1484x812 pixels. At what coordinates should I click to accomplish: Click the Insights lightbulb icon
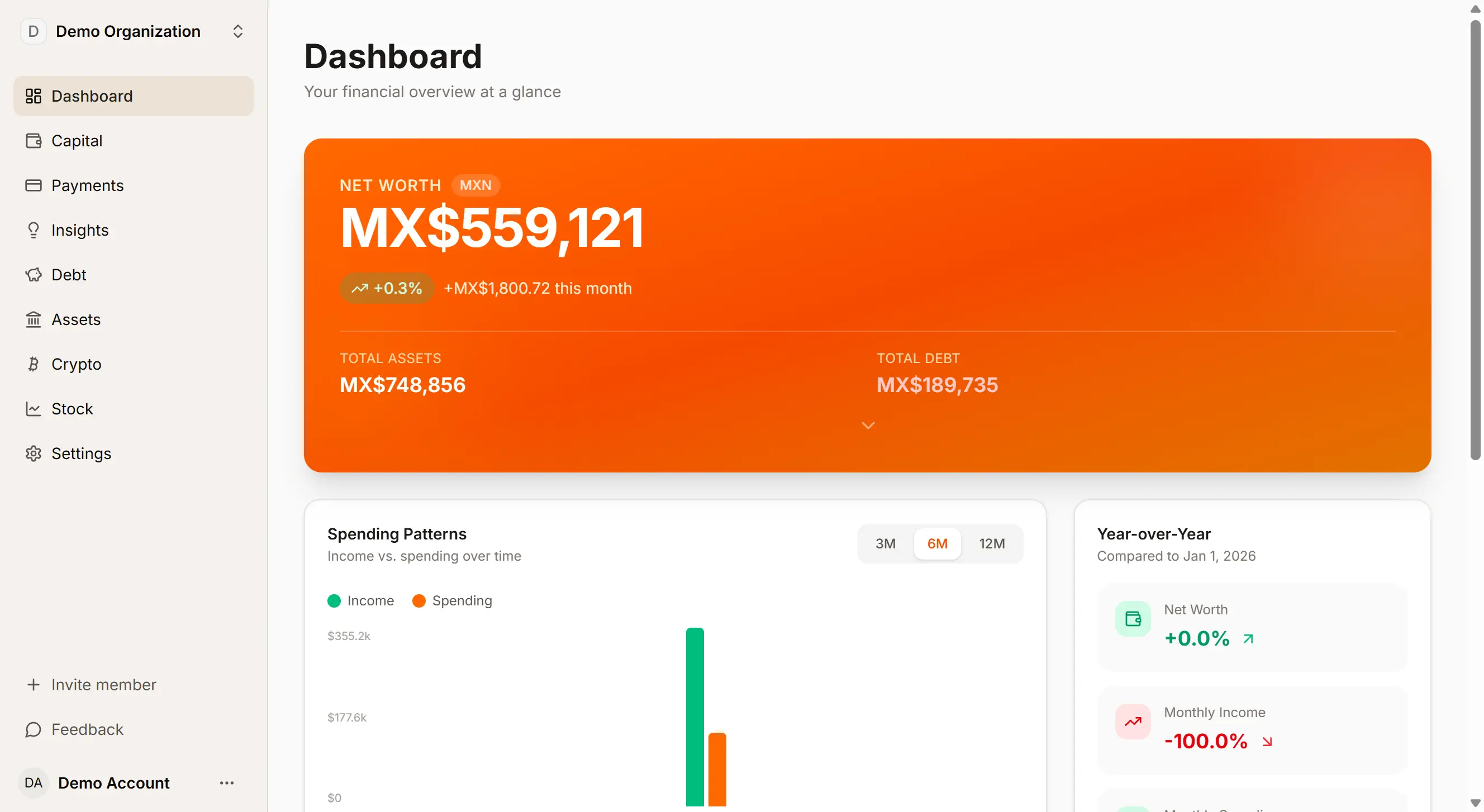pyautogui.click(x=34, y=230)
